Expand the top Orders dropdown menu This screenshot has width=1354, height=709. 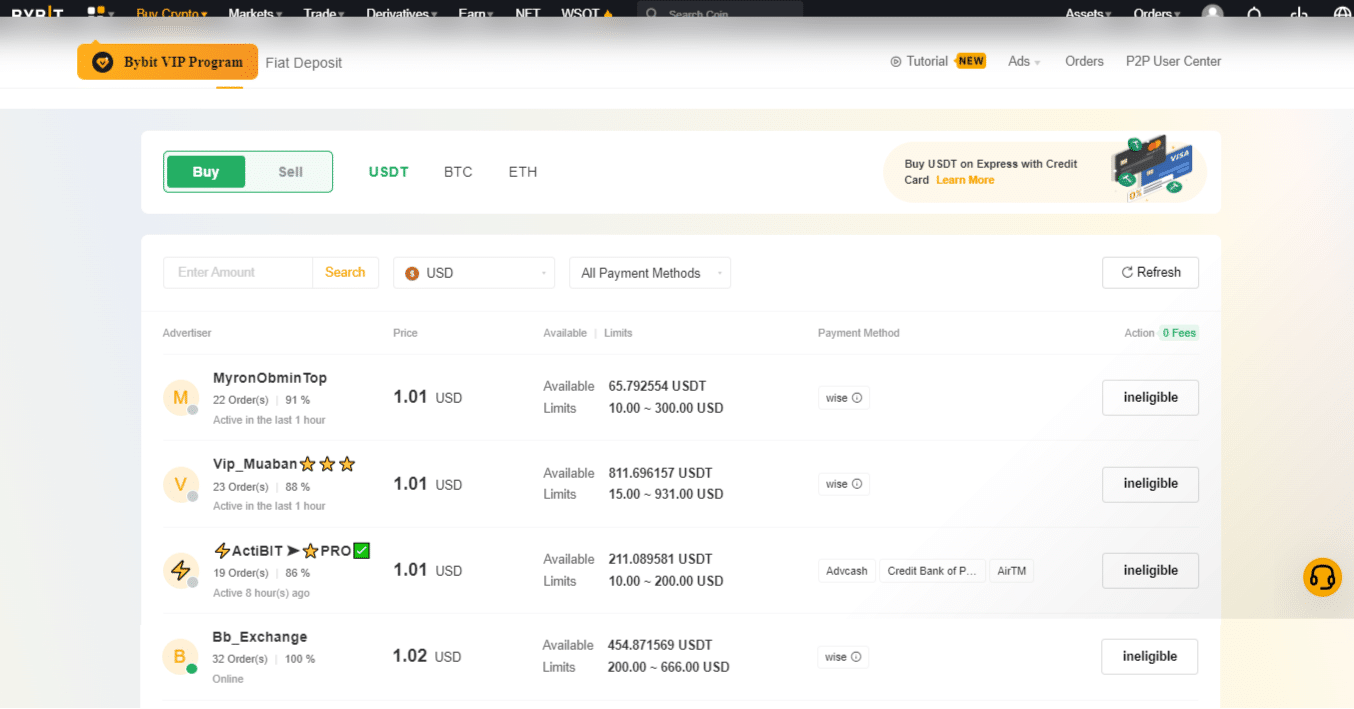[x=1157, y=14]
